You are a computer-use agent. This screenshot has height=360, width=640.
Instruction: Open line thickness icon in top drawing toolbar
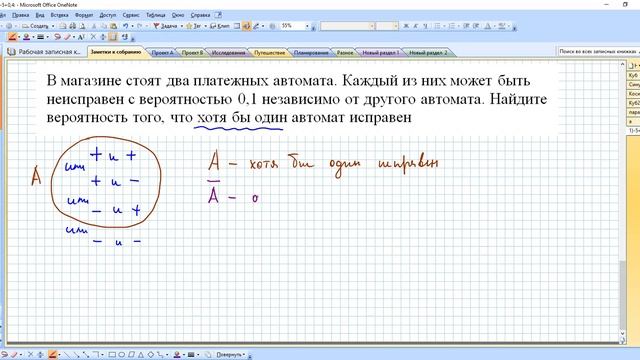(x=40, y=37)
